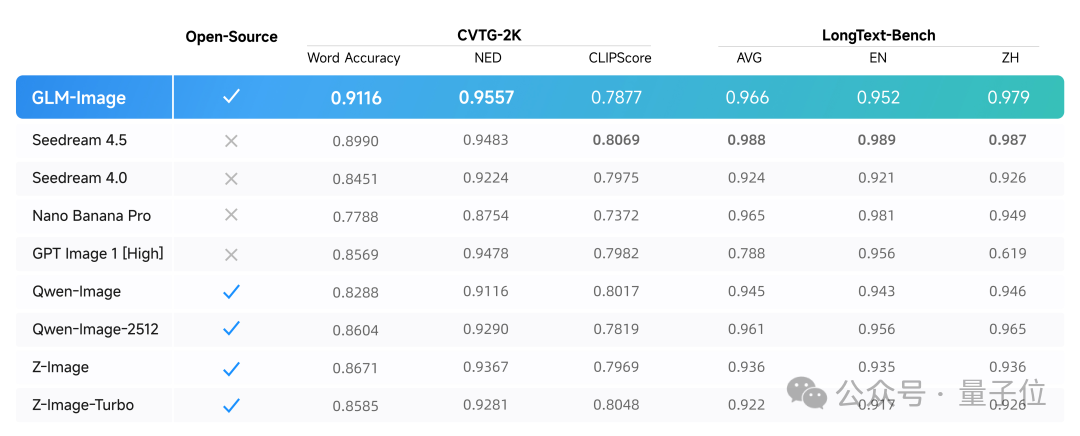Viewport: 1080px width, 436px height.
Task: Click the GLM-Image open-source checkmark
Action: click(x=231, y=97)
